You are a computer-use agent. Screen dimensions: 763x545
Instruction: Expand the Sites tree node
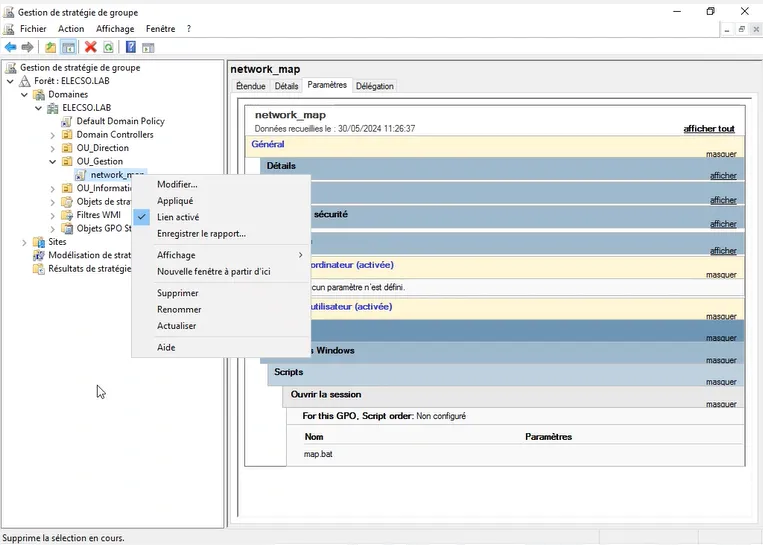pyautogui.click(x=25, y=242)
